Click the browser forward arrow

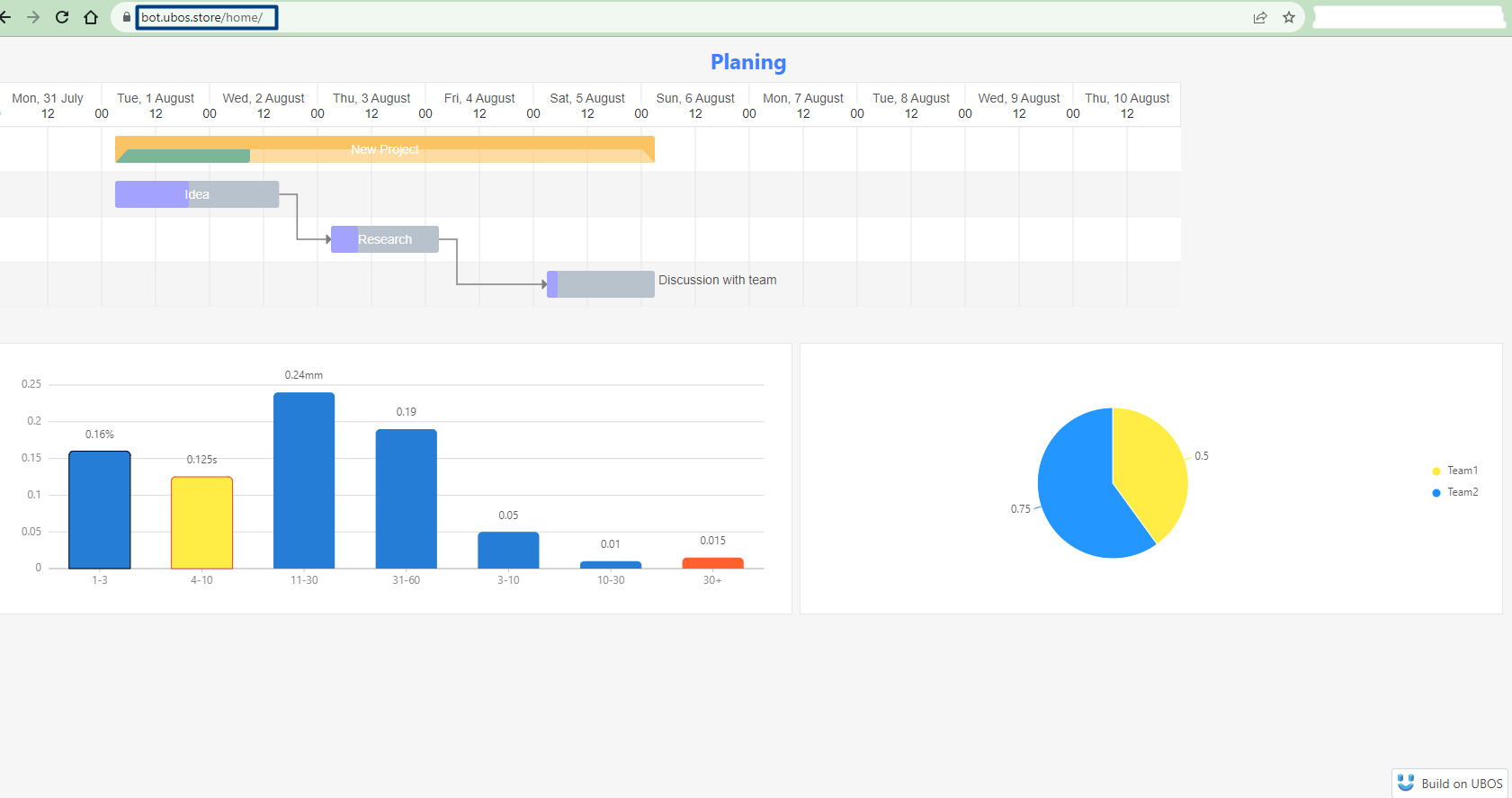pos(33,17)
